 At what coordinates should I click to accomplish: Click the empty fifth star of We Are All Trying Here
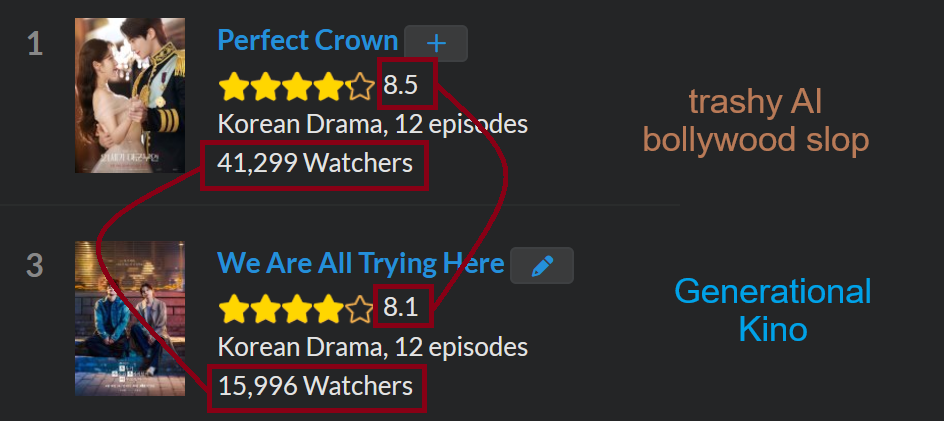(x=360, y=309)
